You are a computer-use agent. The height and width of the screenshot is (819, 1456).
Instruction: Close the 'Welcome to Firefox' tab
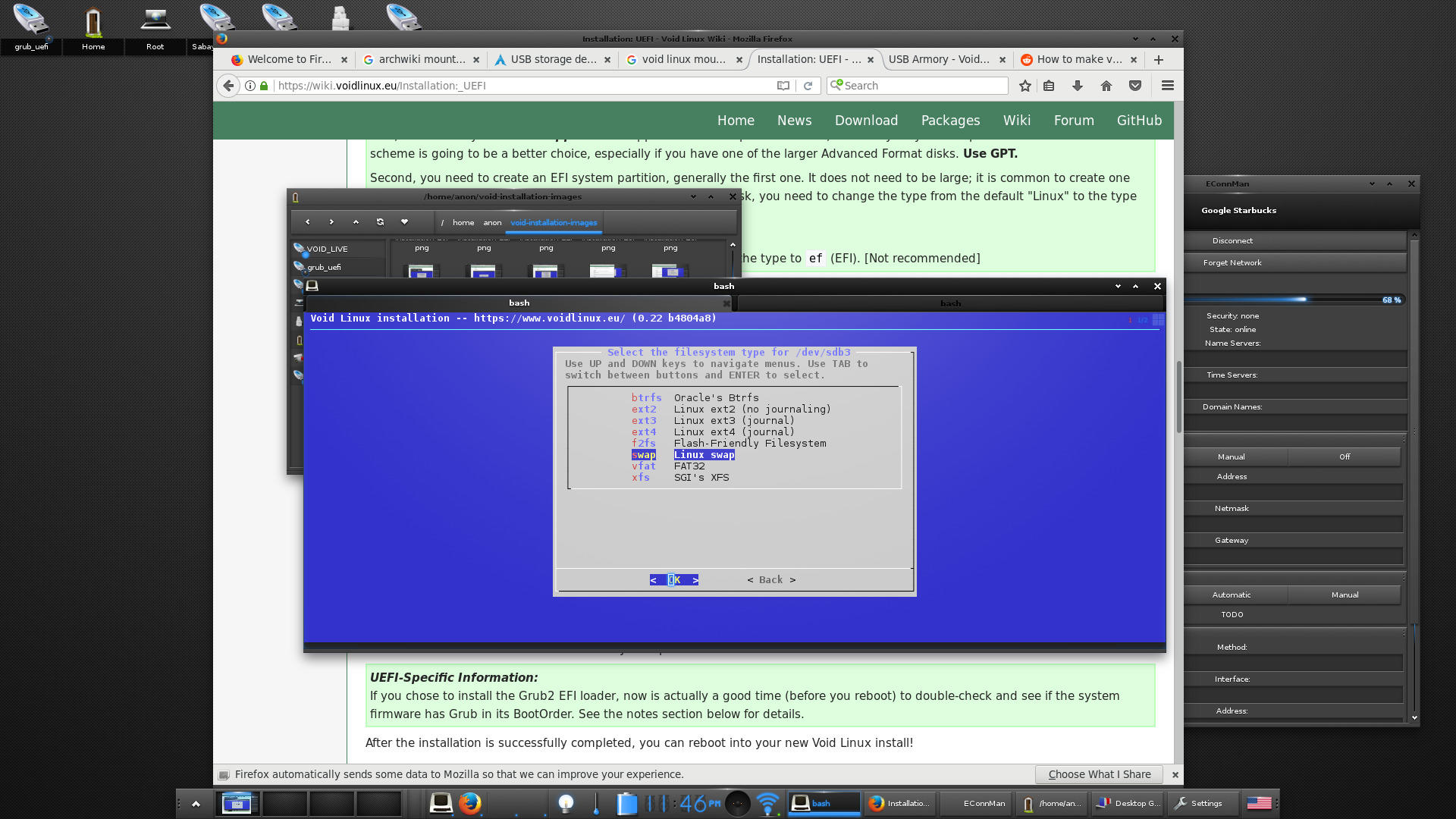pyautogui.click(x=344, y=60)
